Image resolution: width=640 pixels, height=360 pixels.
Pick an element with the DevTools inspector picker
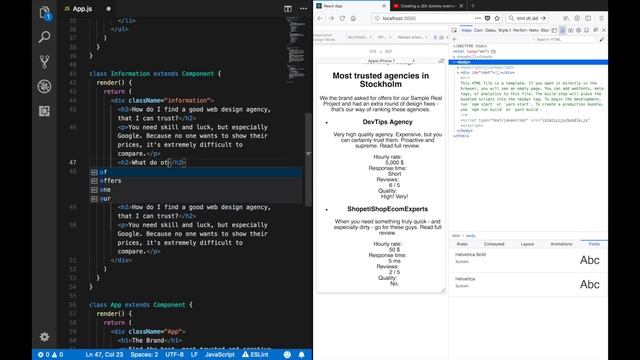click(454, 30)
